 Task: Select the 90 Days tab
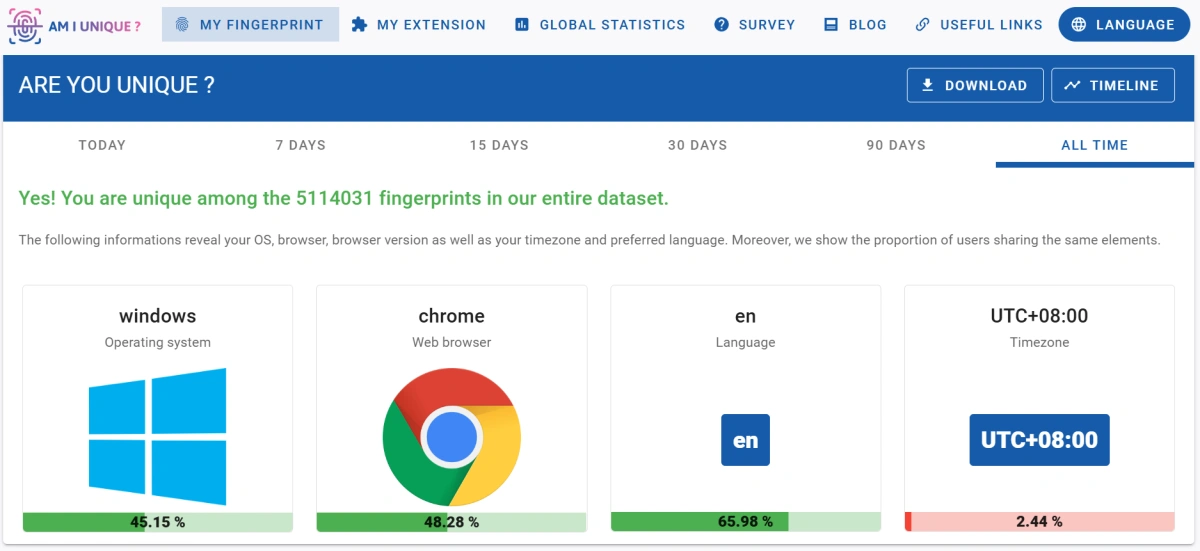click(896, 145)
